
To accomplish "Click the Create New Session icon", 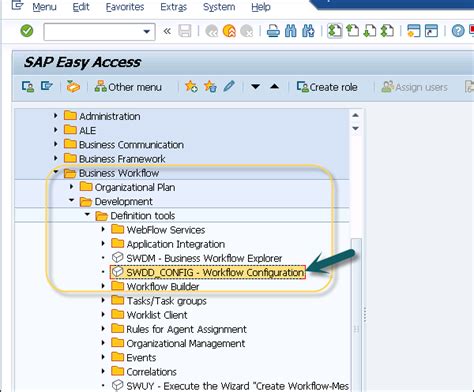I will coord(413,31).
